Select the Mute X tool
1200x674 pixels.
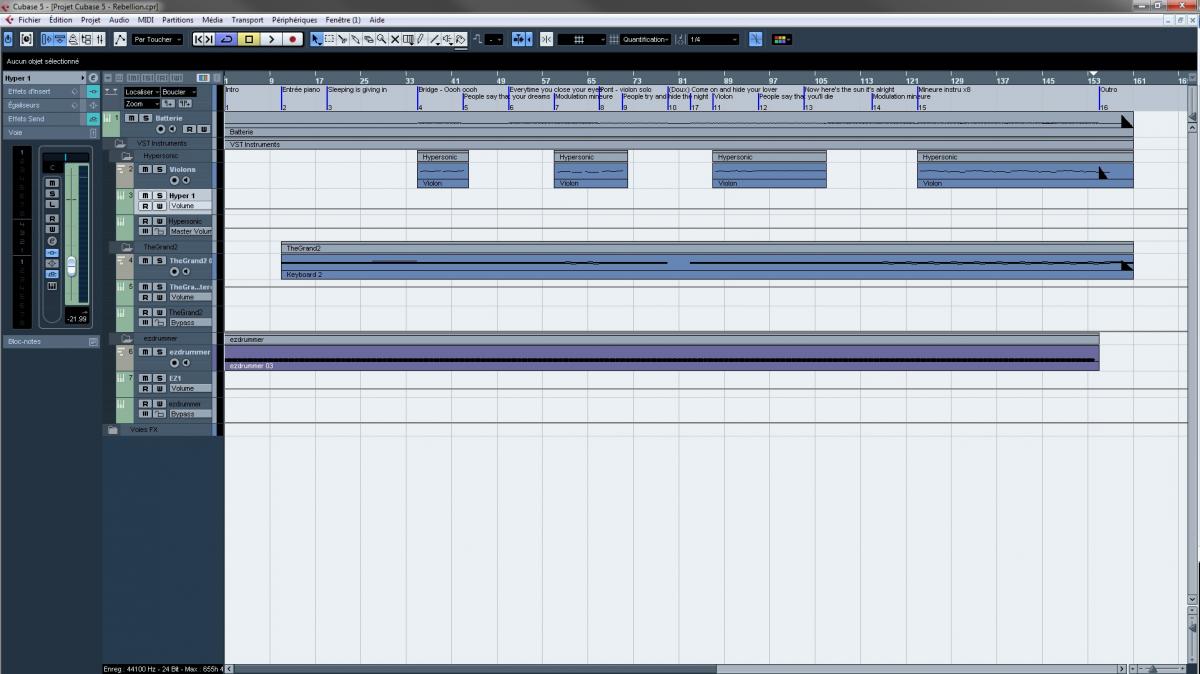pos(394,39)
